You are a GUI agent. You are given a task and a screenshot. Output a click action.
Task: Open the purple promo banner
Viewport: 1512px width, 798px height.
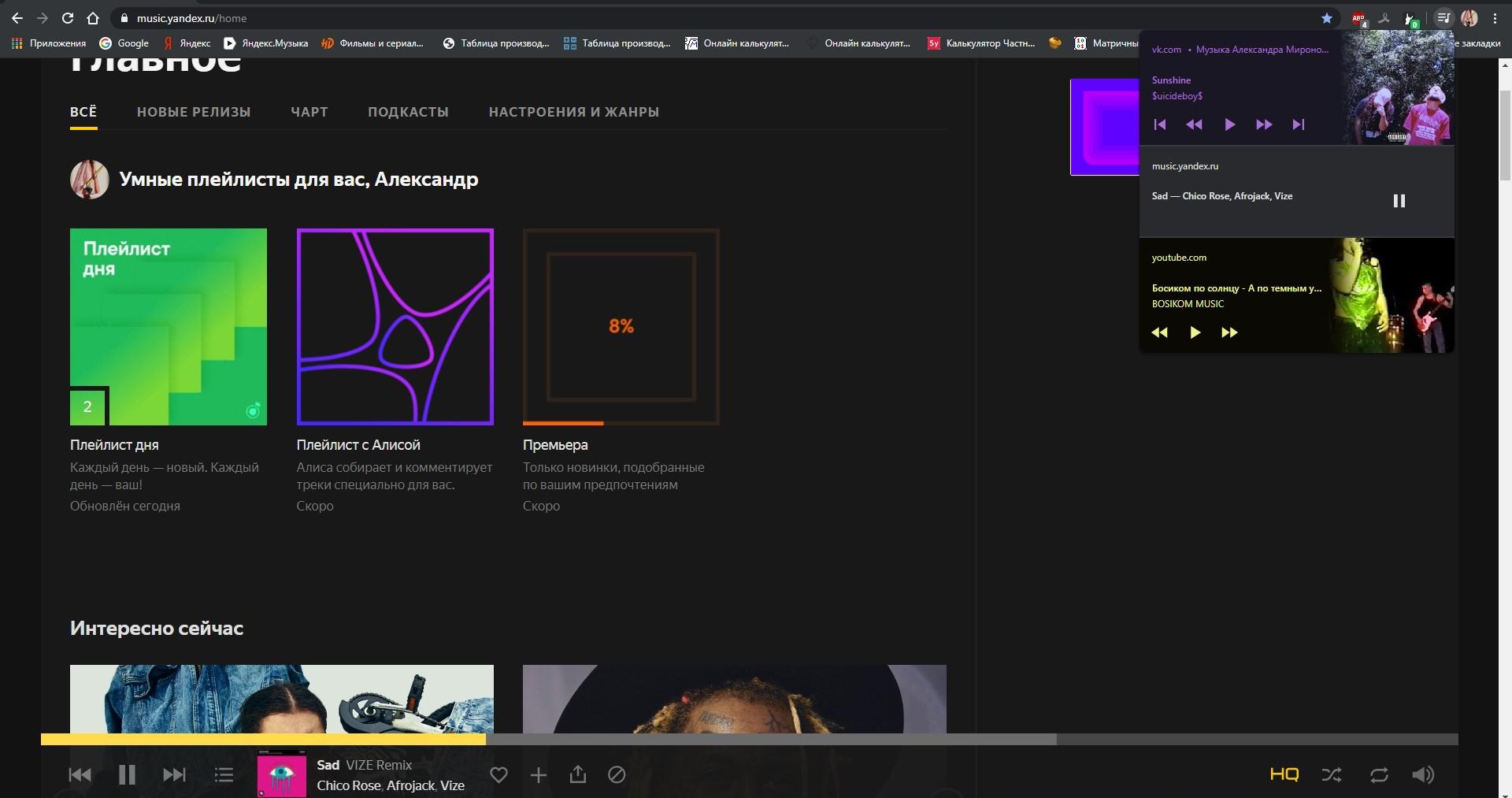(1105, 127)
